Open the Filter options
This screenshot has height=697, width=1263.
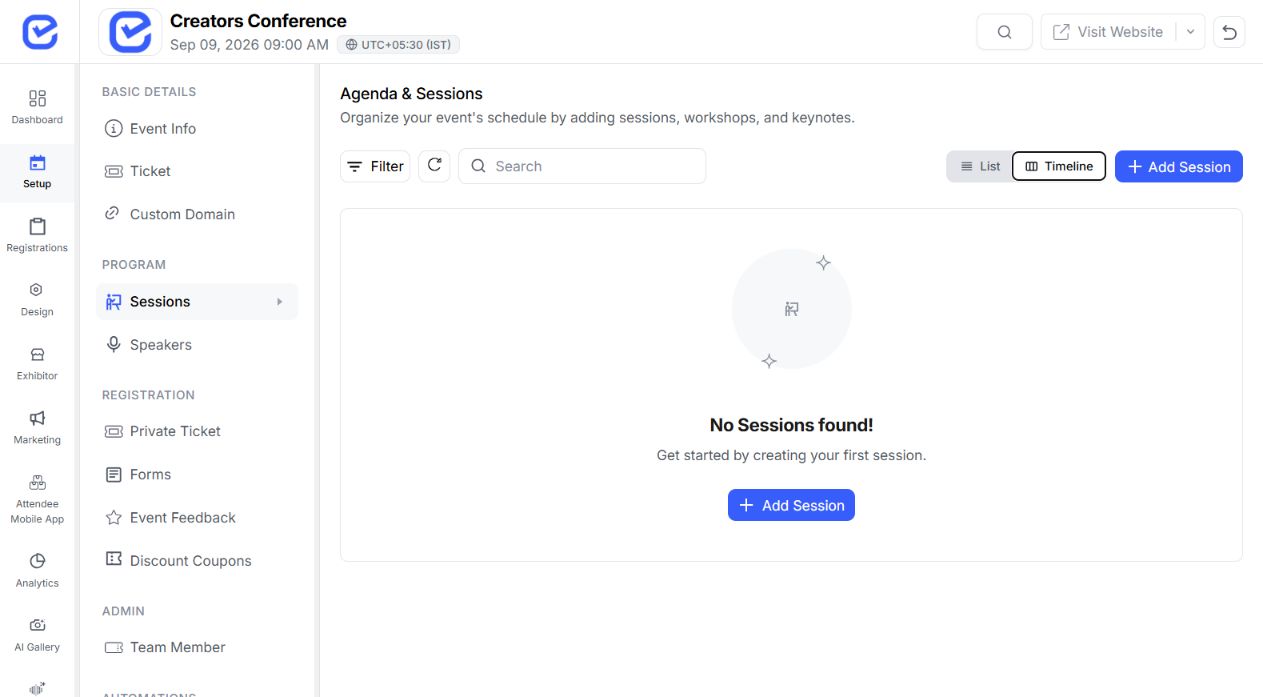(x=375, y=166)
